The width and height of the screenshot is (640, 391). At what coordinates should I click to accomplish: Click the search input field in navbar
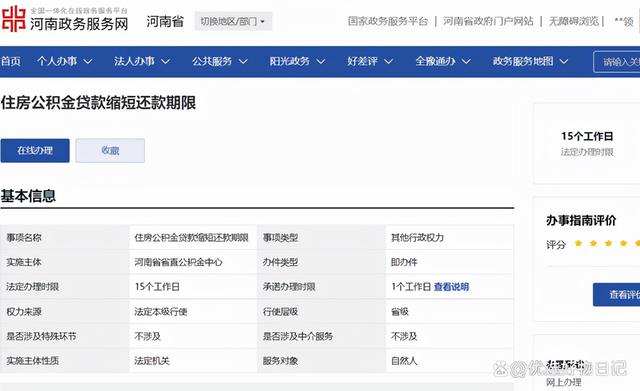click(617, 62)
